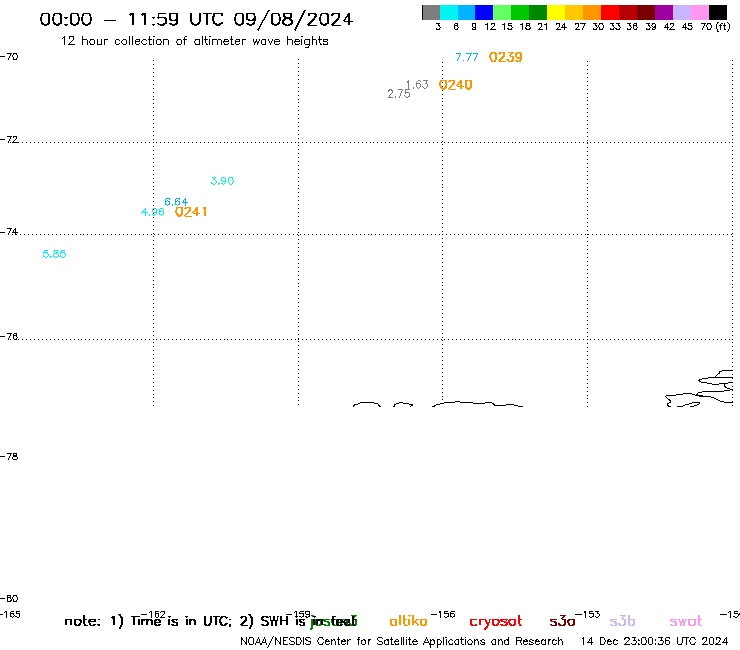Viewport: 740px width, 650px height.
Task: Click the purple swatch in the color scale
Action: click(664, 12)
